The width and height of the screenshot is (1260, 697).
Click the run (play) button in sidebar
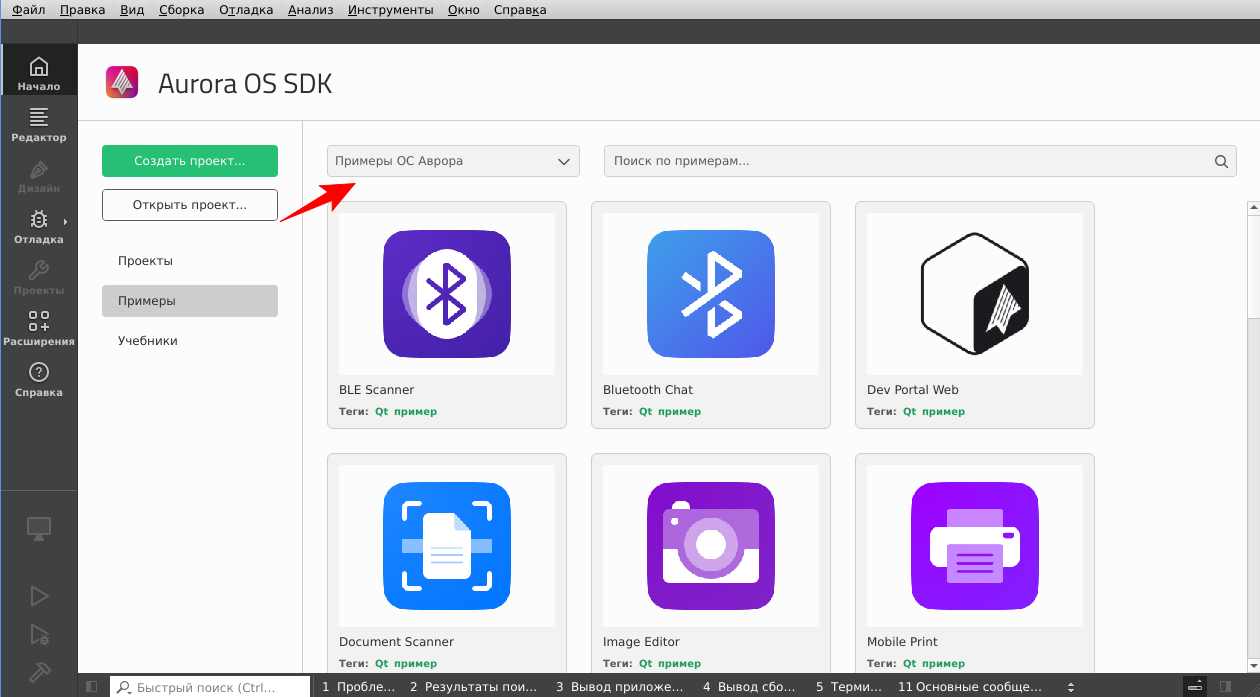pyautogui.click(x=39, y=597)
